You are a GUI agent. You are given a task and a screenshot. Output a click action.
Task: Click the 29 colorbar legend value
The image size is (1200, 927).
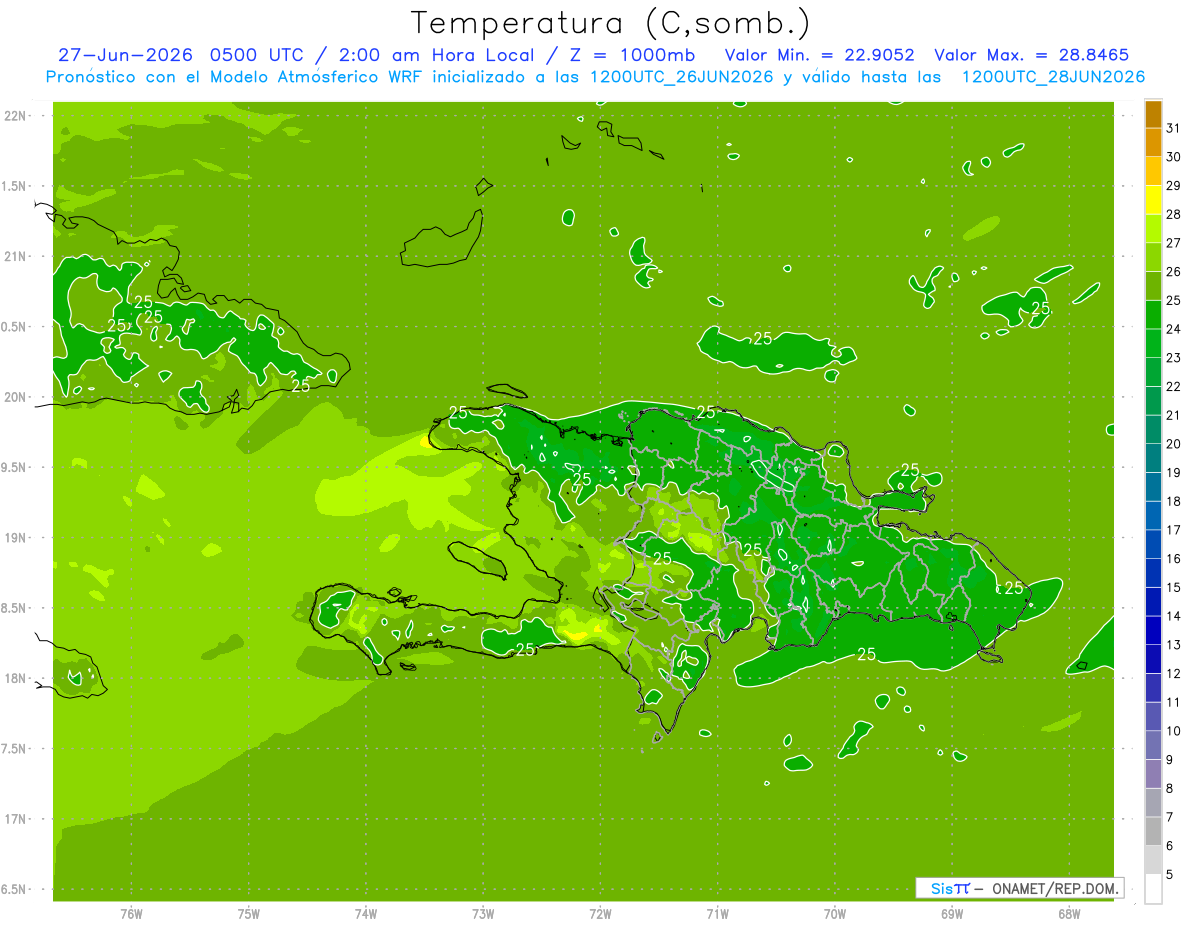pos(1173,185)
